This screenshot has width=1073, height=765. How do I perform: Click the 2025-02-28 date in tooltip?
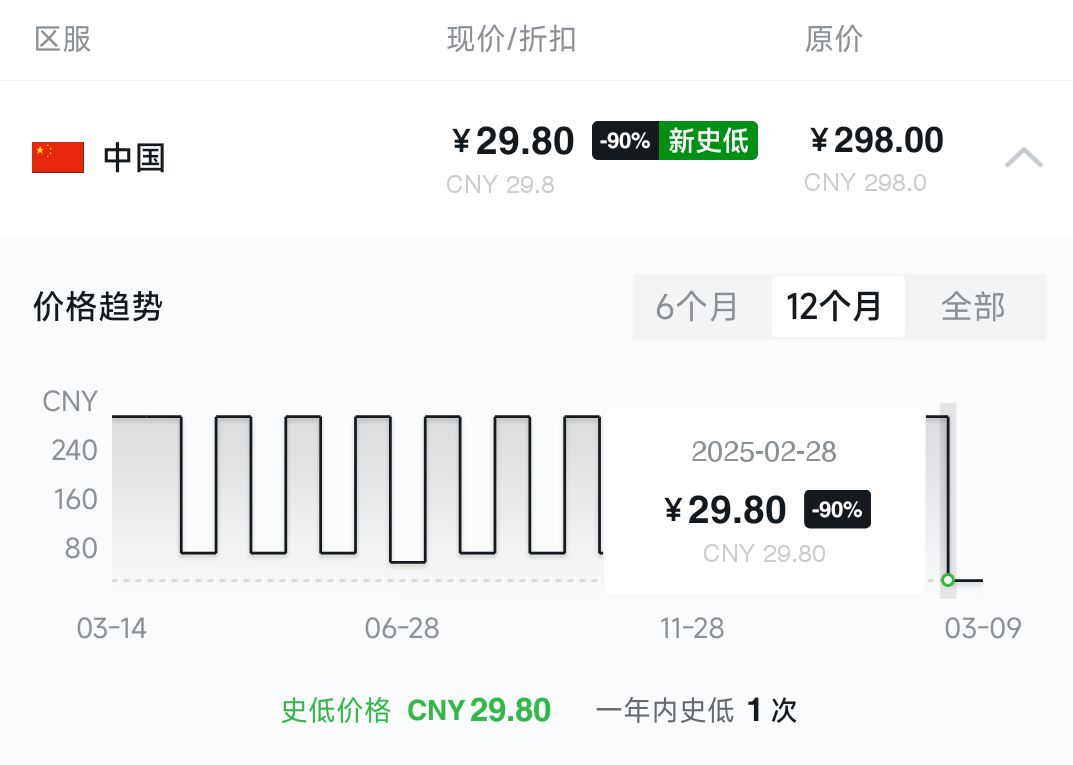coord(764,452)
